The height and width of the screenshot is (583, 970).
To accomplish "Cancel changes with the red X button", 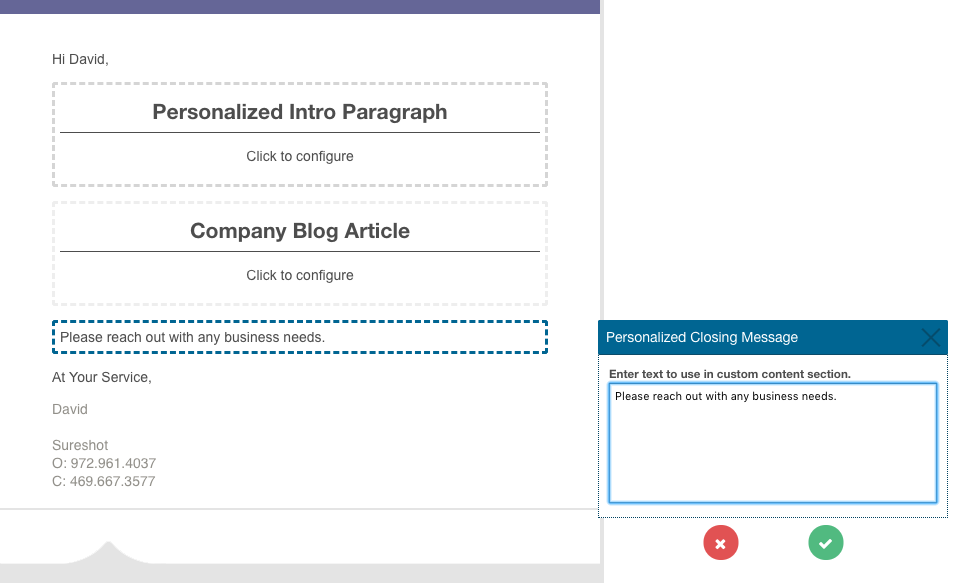I will tap(721, 543).
